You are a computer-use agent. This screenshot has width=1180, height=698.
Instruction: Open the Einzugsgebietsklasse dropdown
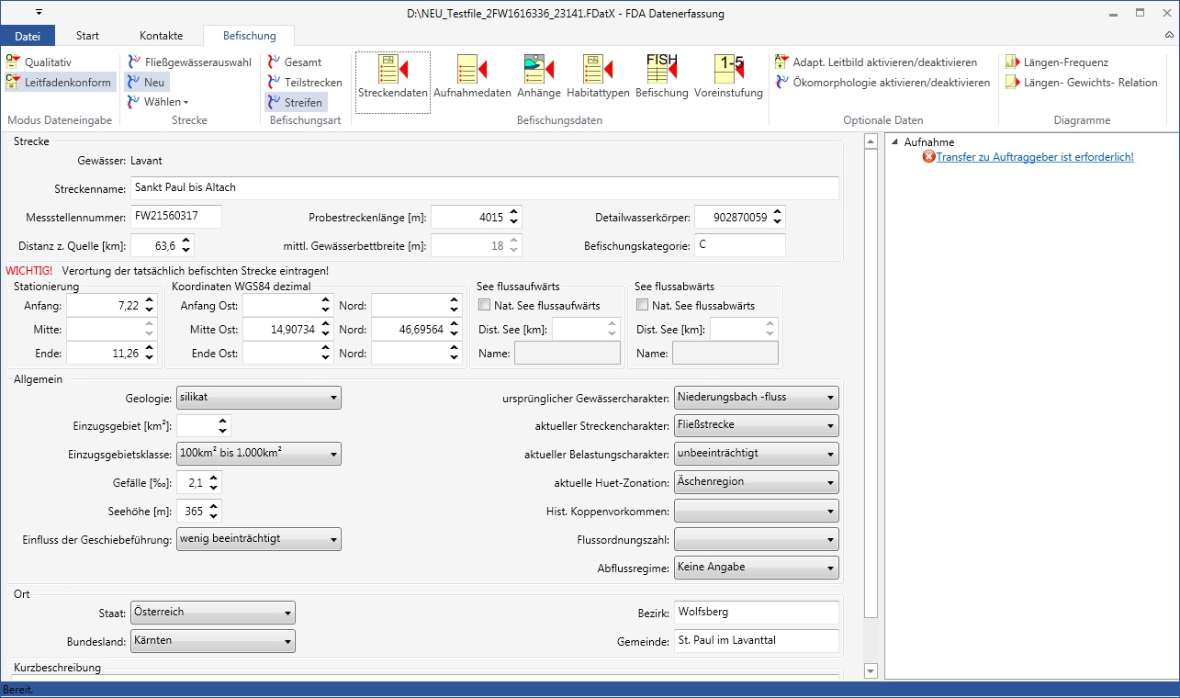259,454
